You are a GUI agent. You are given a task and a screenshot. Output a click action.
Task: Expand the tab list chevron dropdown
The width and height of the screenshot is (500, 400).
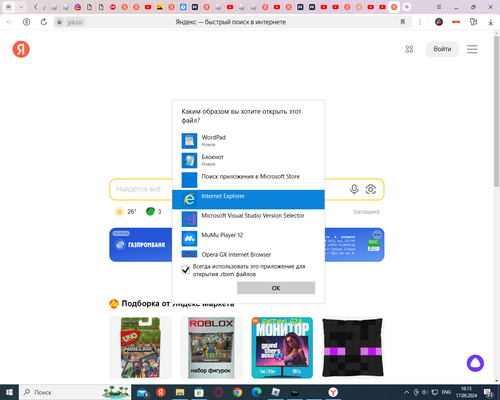pyautogui.click(x=21, y=7)
